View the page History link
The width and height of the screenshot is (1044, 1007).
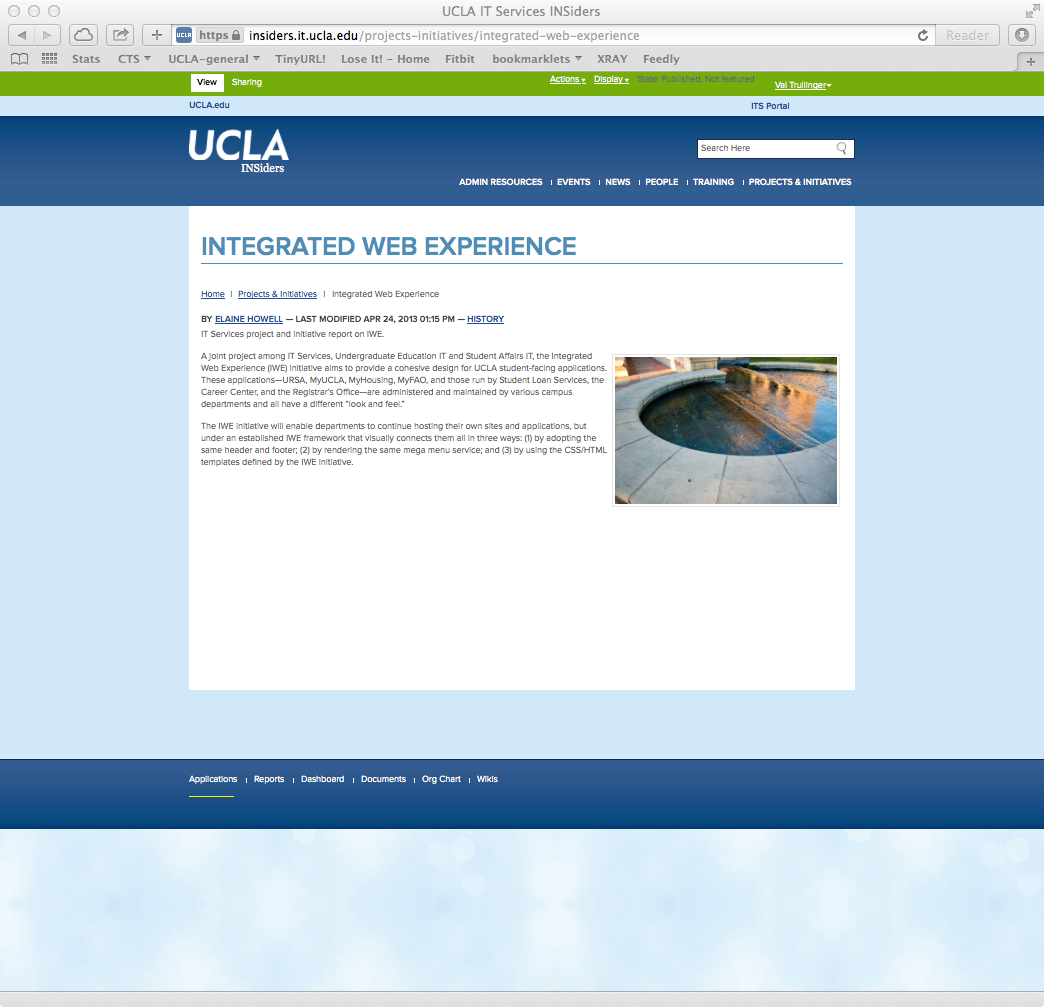[485, 319]
